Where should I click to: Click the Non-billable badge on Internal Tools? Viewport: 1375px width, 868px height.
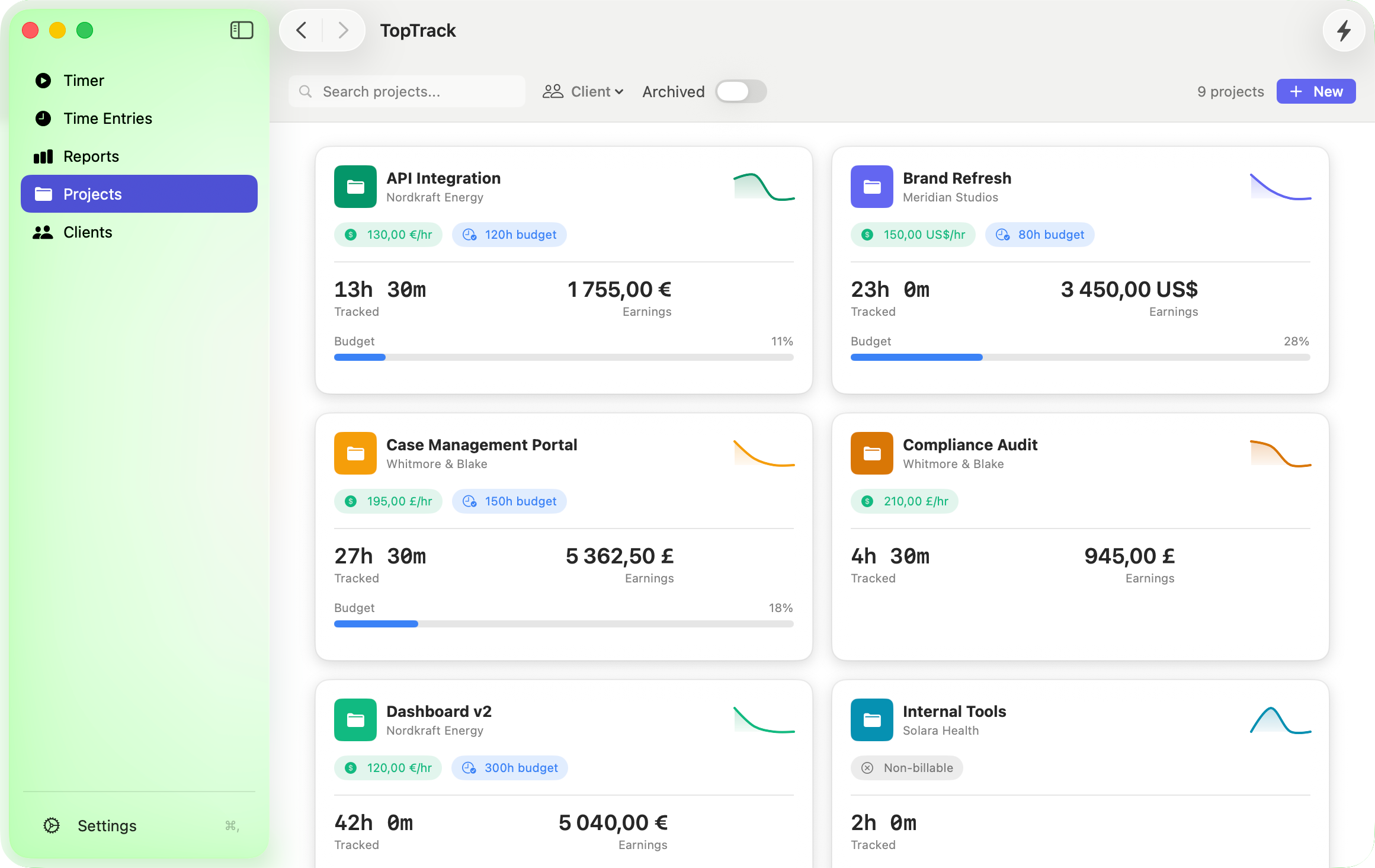(907, 767)
